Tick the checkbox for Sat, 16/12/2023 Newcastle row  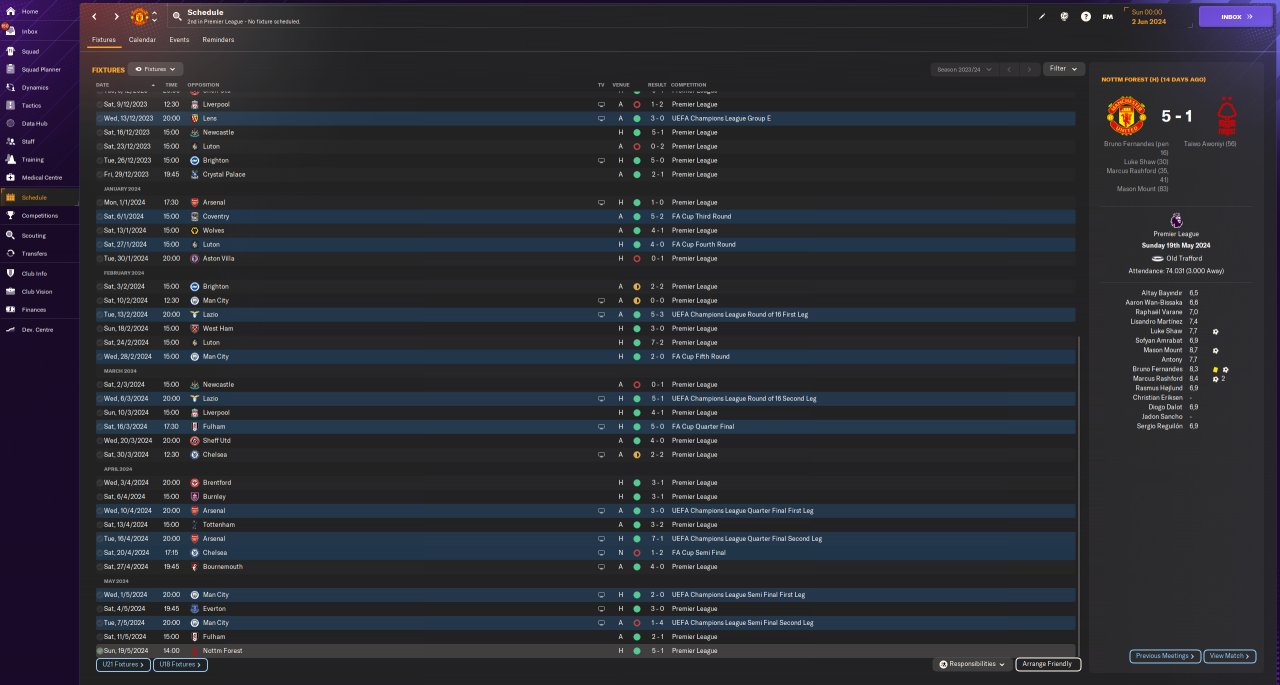[100, 132]
